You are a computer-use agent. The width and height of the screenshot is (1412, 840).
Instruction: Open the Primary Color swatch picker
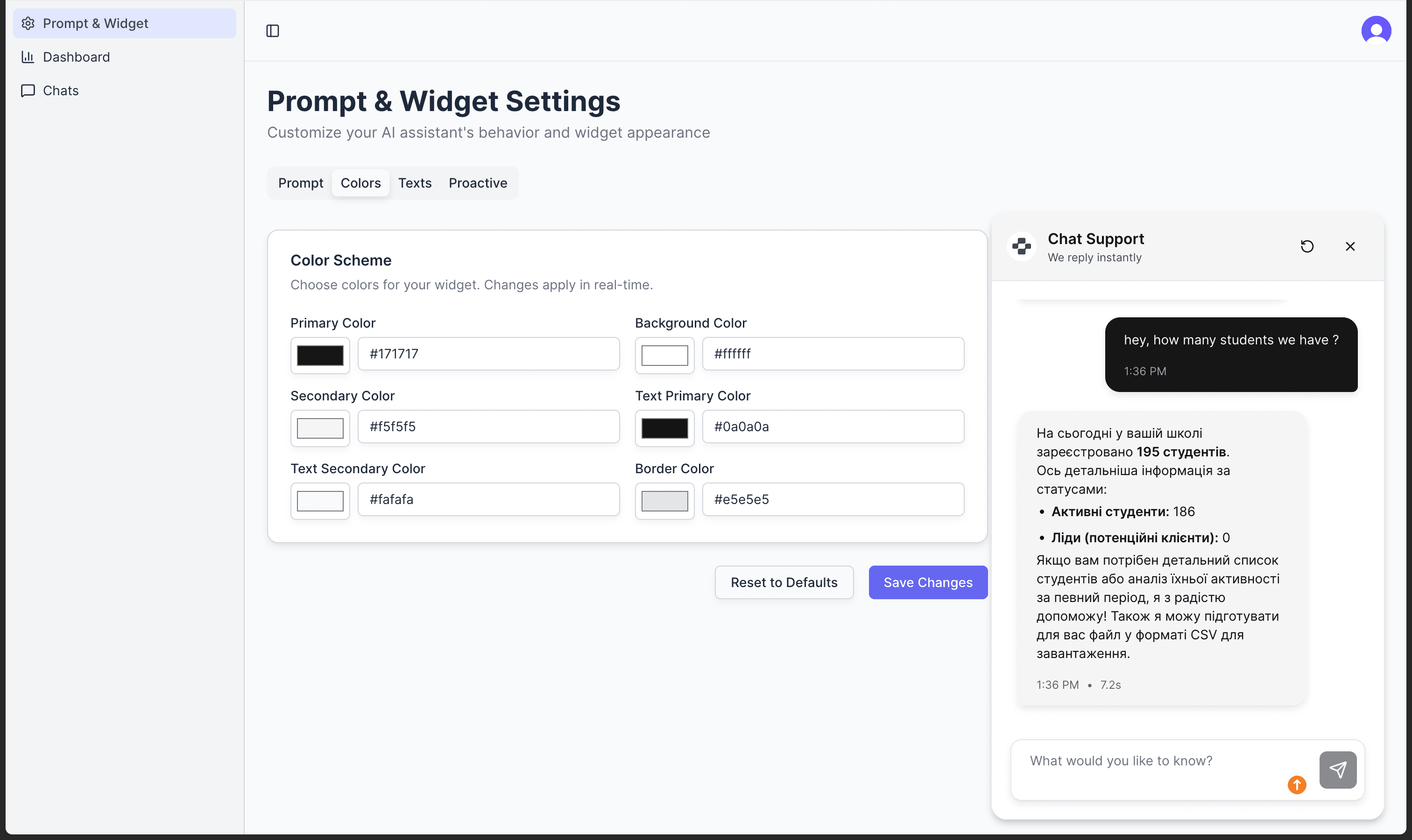pyautogui.click(x=319, y=355)
